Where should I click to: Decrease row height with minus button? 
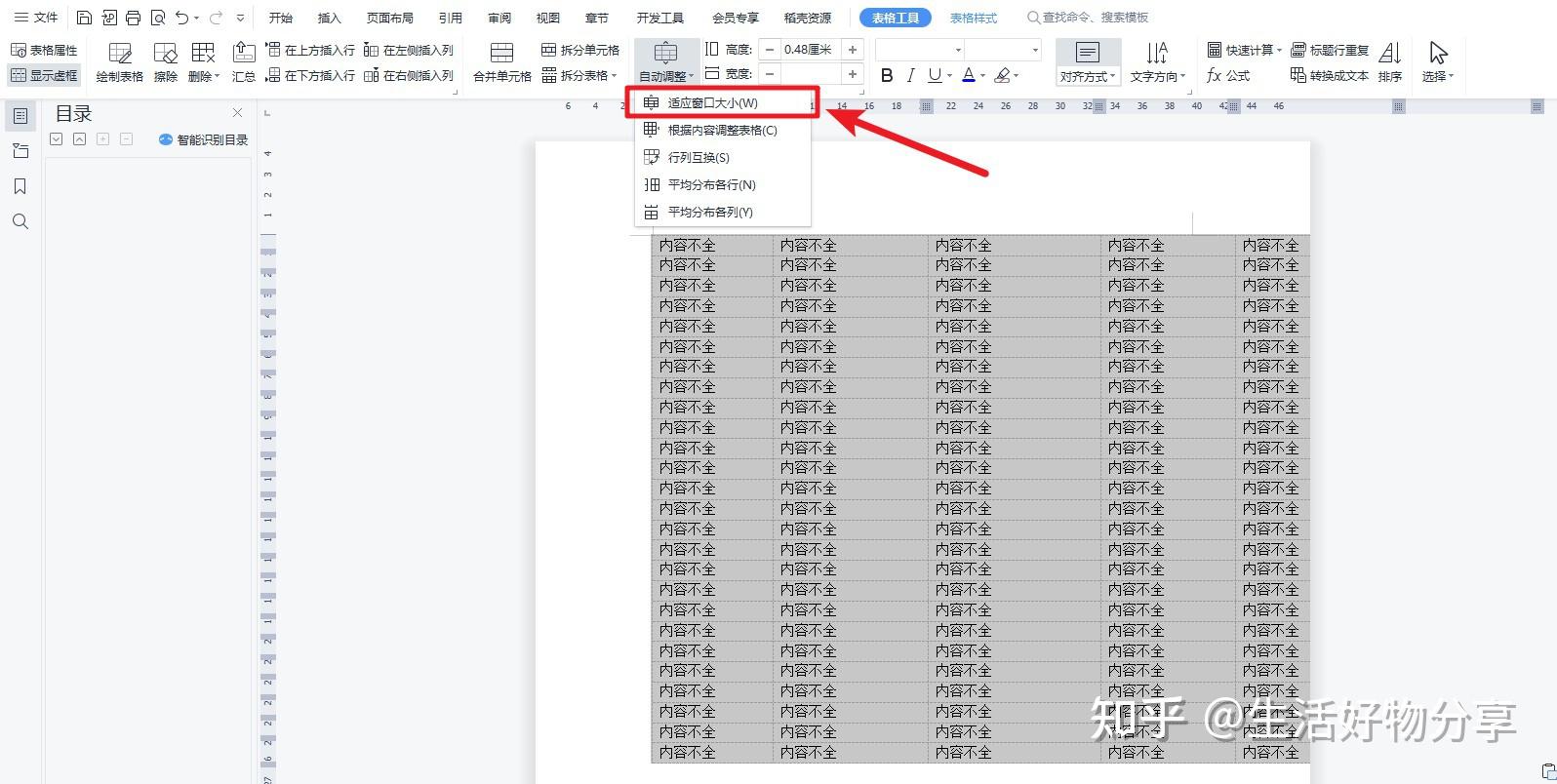(x=770, y=49)
